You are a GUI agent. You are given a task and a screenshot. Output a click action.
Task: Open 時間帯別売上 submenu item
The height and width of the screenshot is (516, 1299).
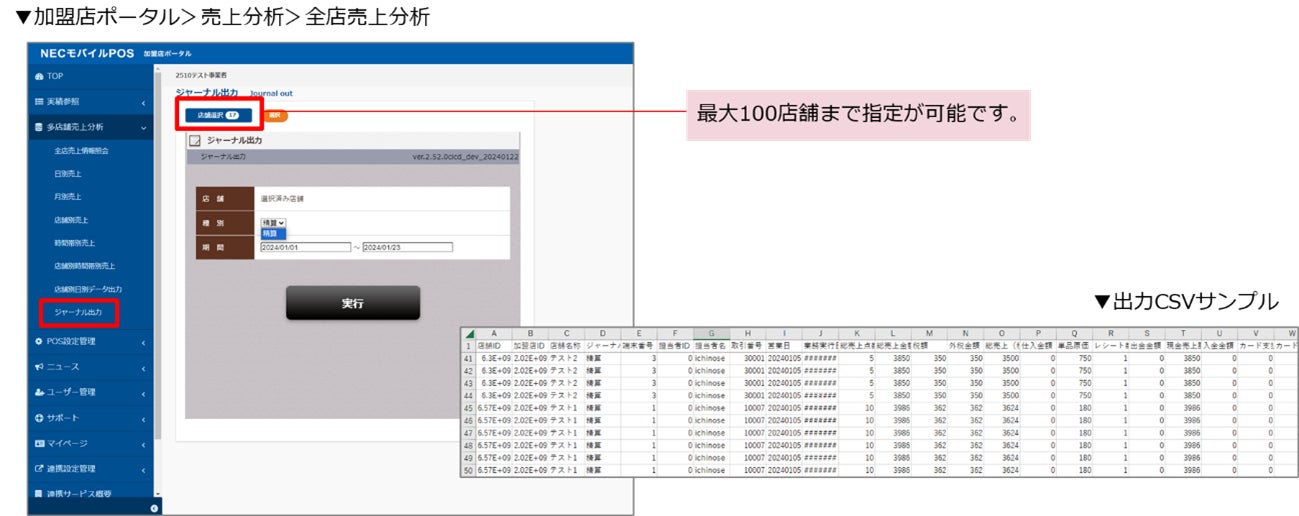(75, 243)
